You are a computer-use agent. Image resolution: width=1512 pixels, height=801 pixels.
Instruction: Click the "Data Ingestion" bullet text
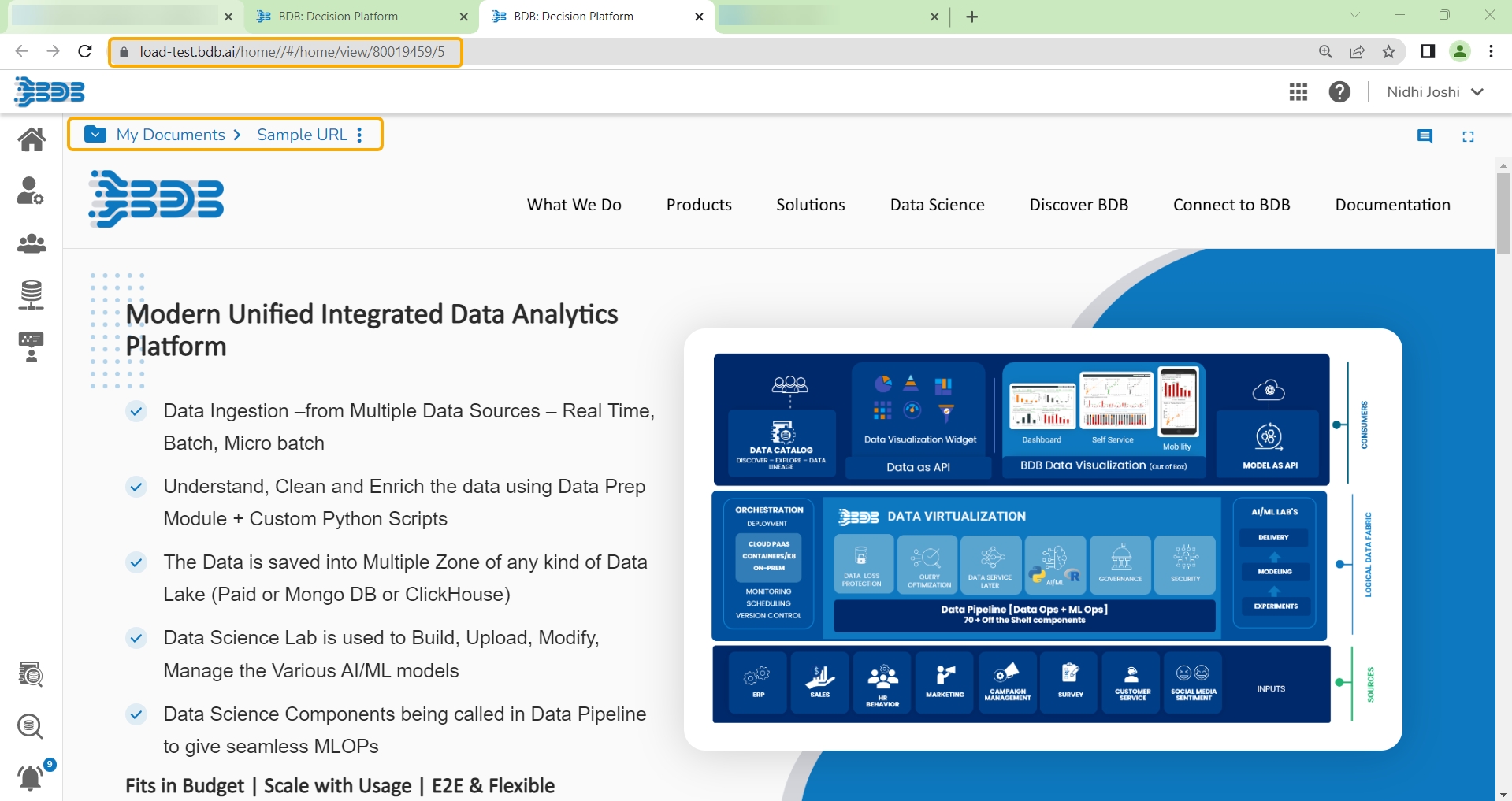point(409,427)
